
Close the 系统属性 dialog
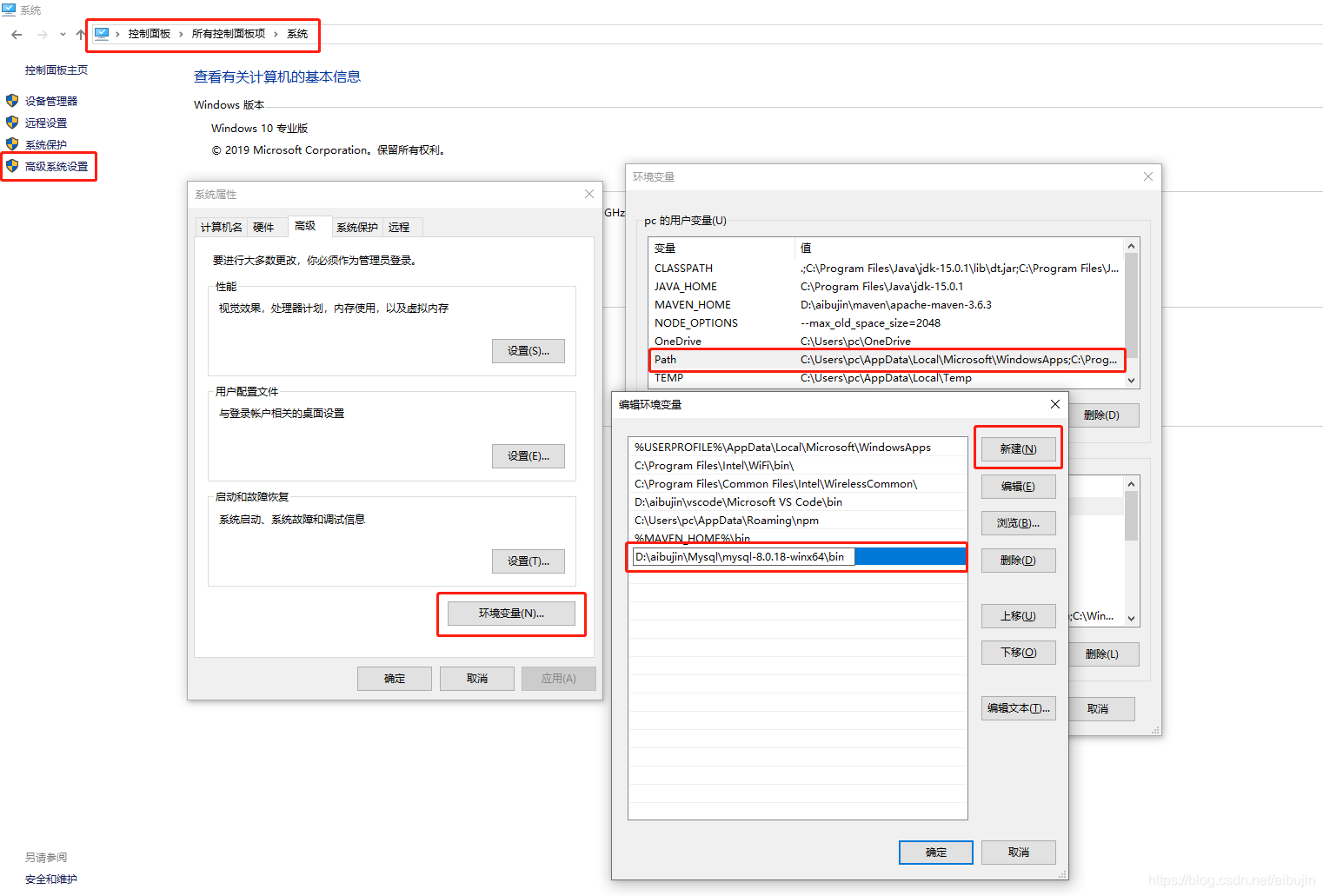point(589,194)
